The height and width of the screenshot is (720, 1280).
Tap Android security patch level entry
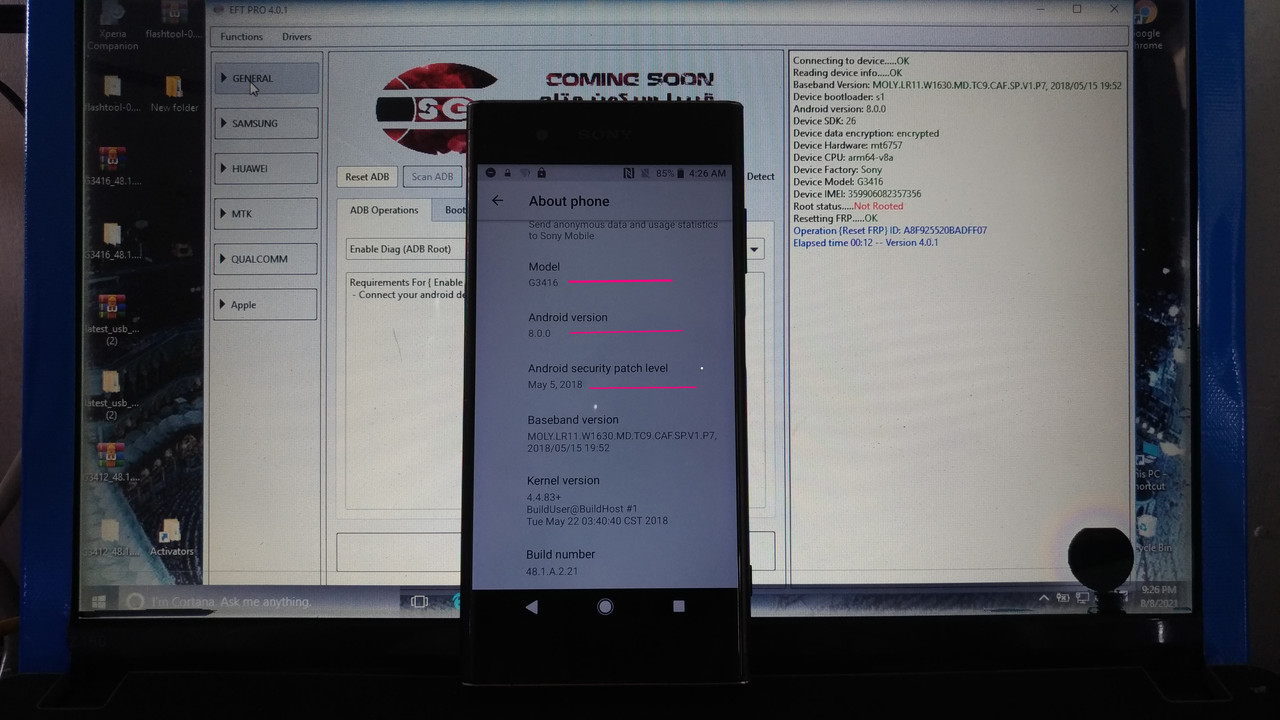coord(606,376)
